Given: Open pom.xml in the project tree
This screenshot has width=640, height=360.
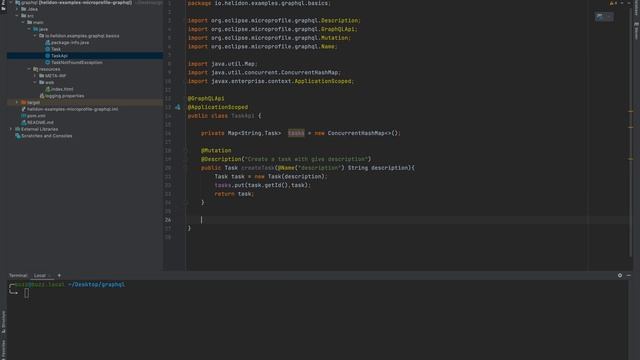Looking at the screenshot, I should [x=36, y=116].
